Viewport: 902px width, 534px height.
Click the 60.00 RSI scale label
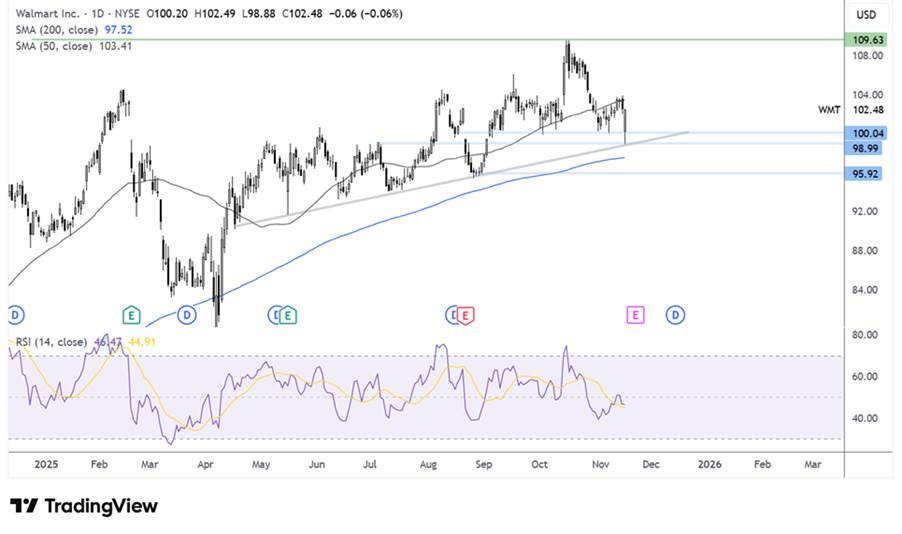[x=865, y=377]
